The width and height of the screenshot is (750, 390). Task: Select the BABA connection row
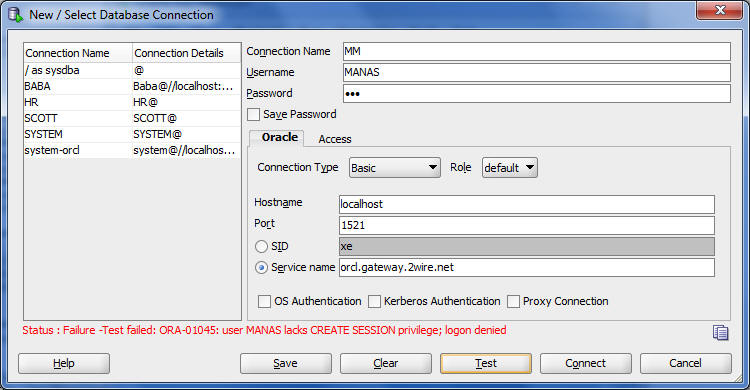132,87
